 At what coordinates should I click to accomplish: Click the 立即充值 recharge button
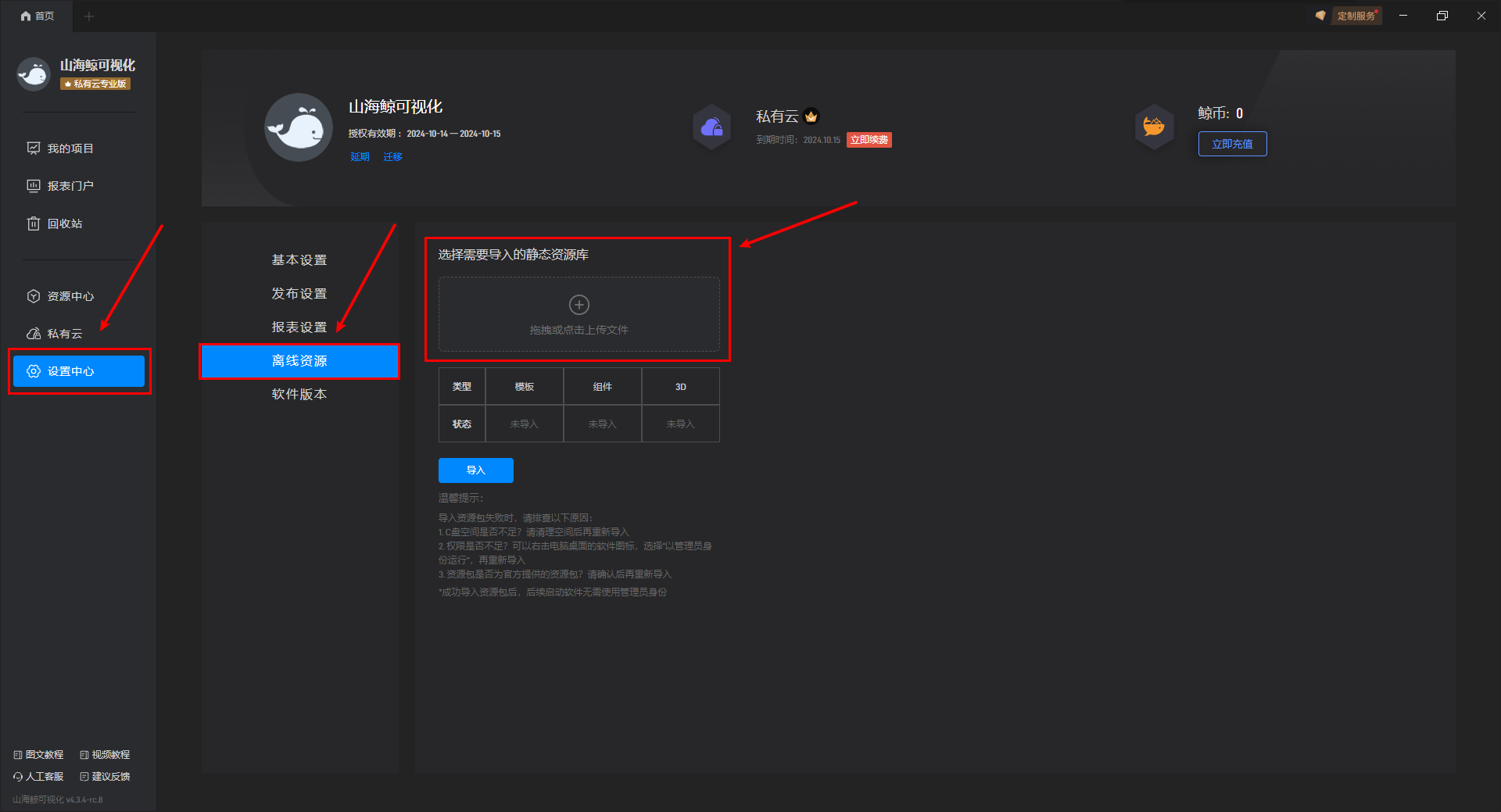pos(1233,144)
